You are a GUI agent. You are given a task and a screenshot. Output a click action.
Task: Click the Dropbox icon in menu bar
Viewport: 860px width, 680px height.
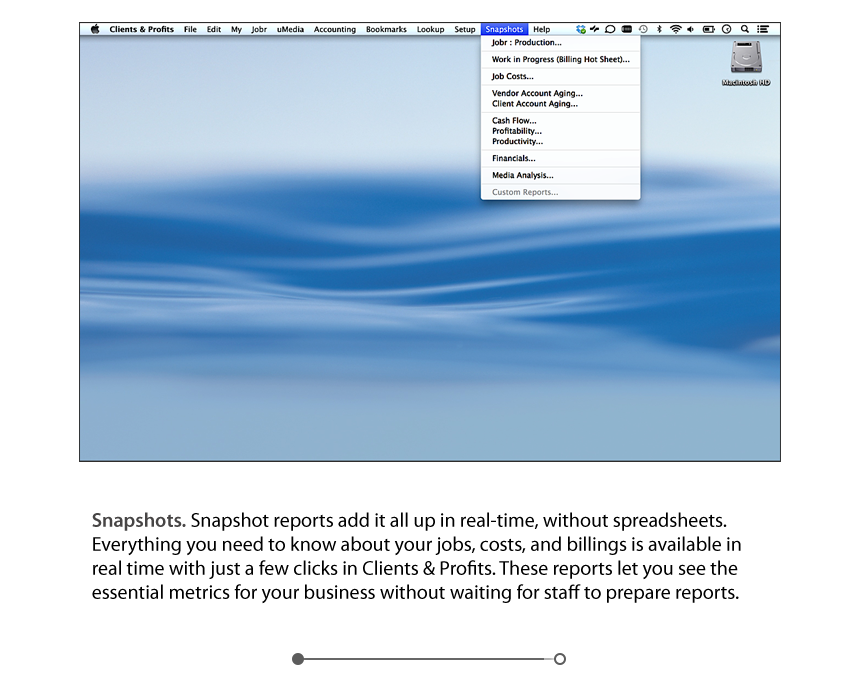(581, 29)
